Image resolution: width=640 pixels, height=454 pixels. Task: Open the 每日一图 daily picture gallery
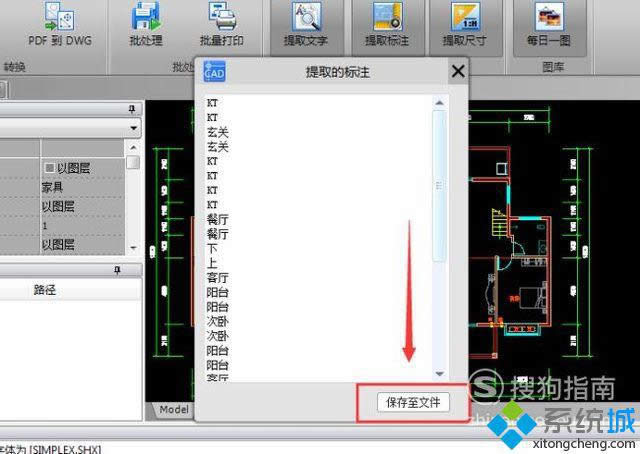pos(549,26)
